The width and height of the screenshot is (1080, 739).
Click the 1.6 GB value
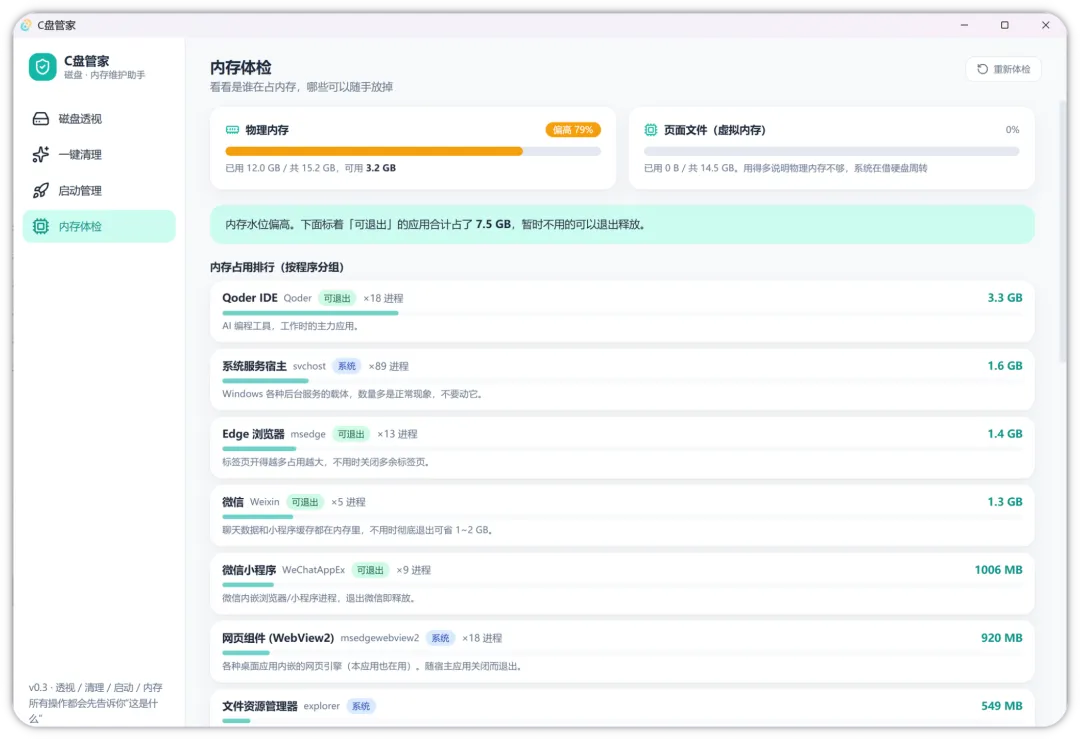pos(1005,366)
